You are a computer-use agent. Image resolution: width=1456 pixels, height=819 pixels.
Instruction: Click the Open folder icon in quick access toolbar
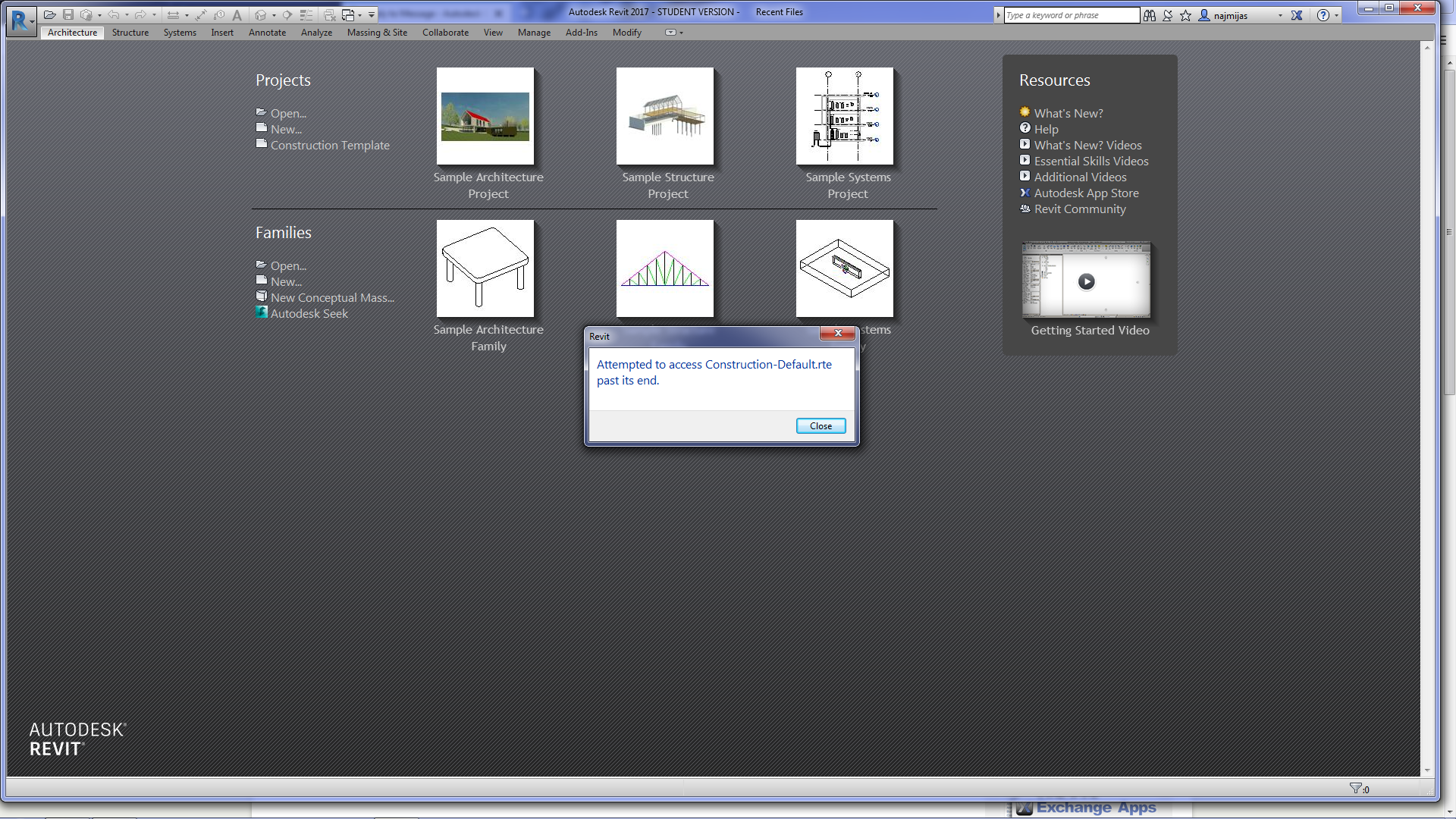tap(49, 15)
